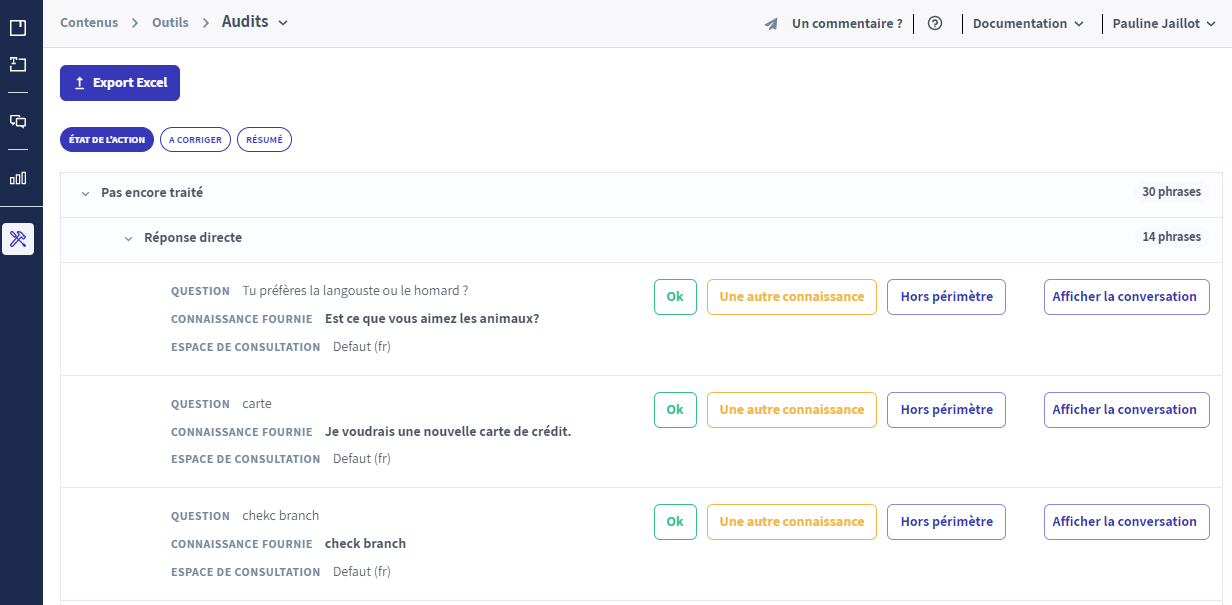This screenshot has width=1232, height=605.
Task: Collapse the 'Pas encore traité' section
Action: pos(85,193)
